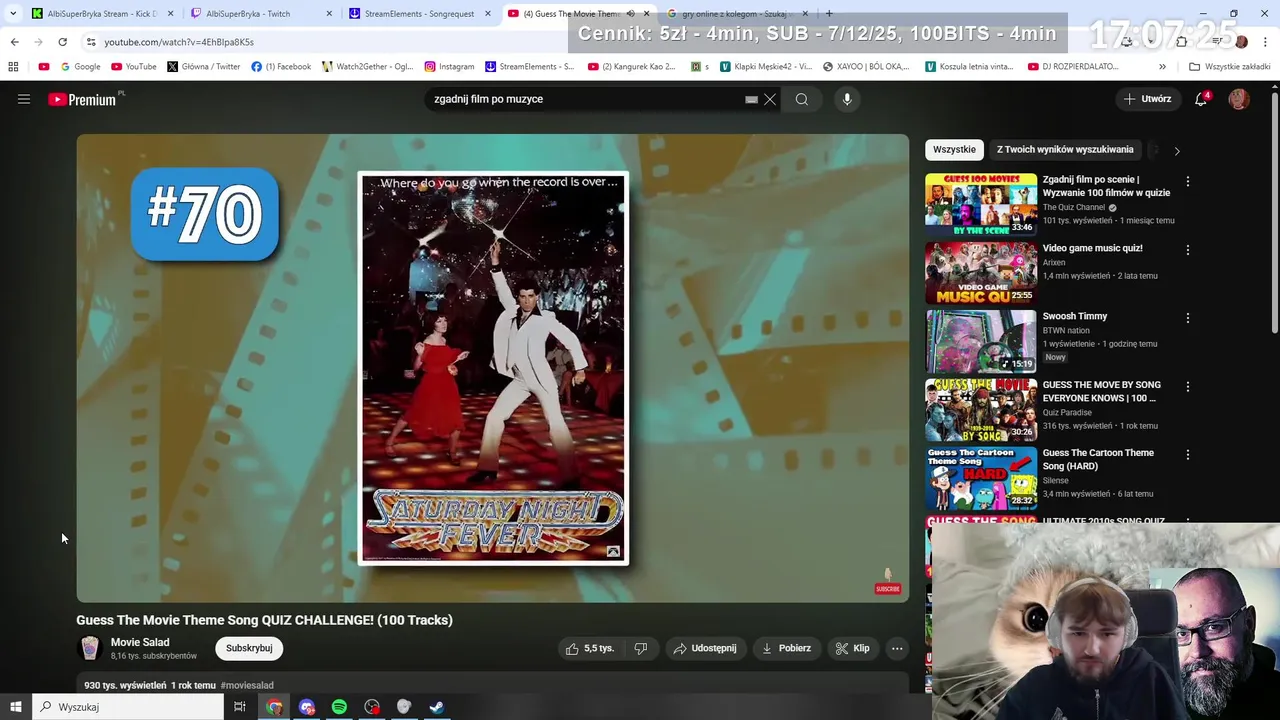Open Spotify from the taskbar
The width and height of the screenshot is (1280, 720).
coord(339,707)
